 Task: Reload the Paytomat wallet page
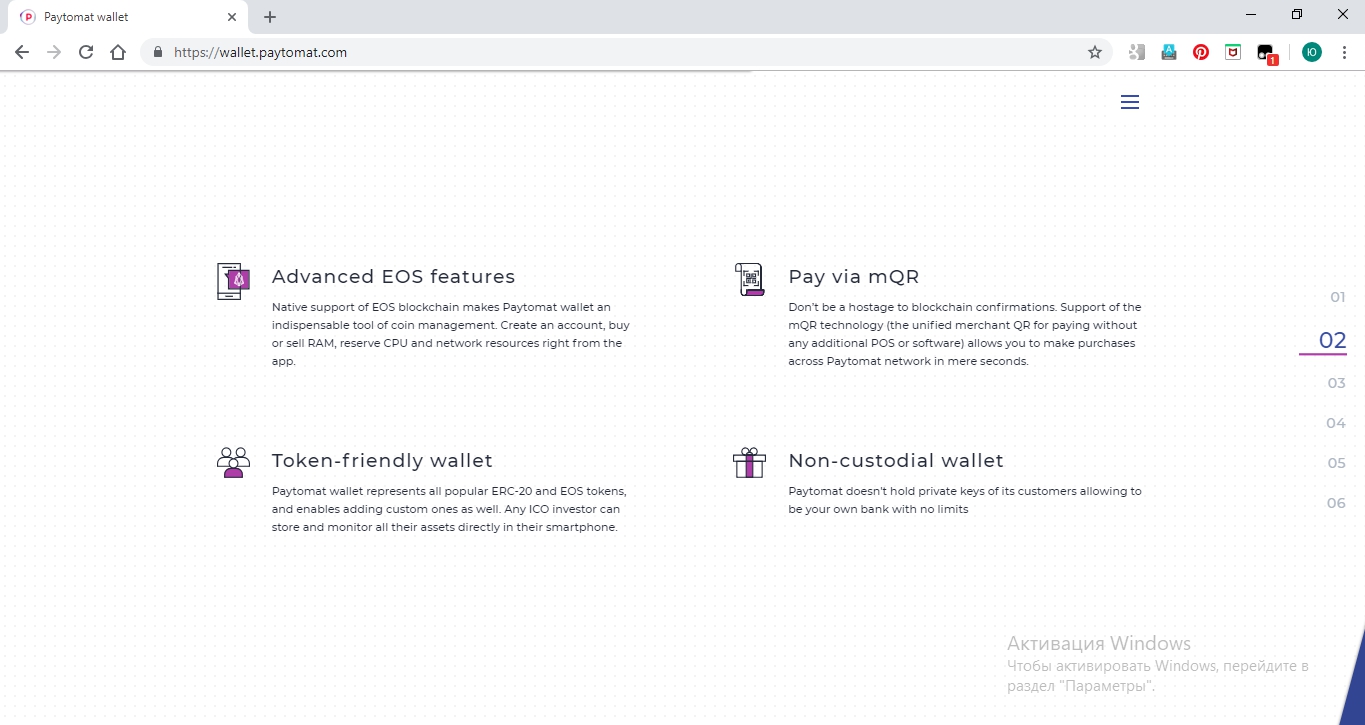click(86, 52)
